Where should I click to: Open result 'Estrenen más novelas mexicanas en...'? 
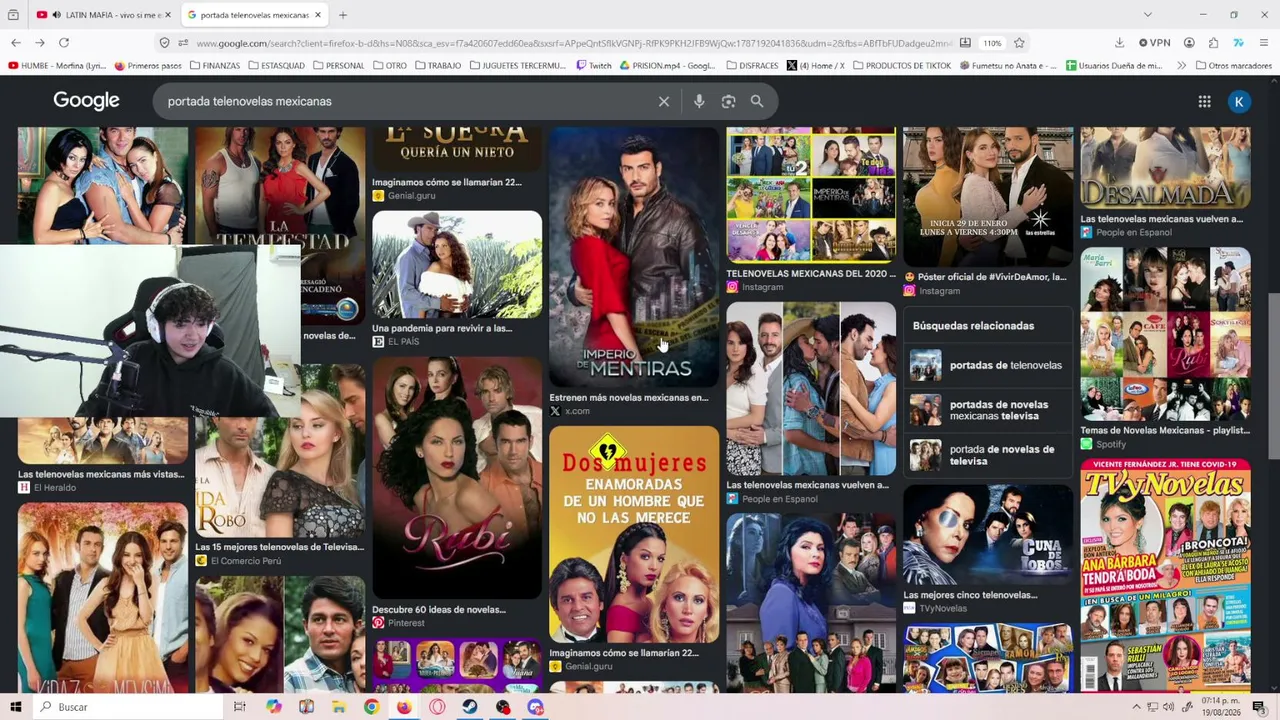(628, 398)
